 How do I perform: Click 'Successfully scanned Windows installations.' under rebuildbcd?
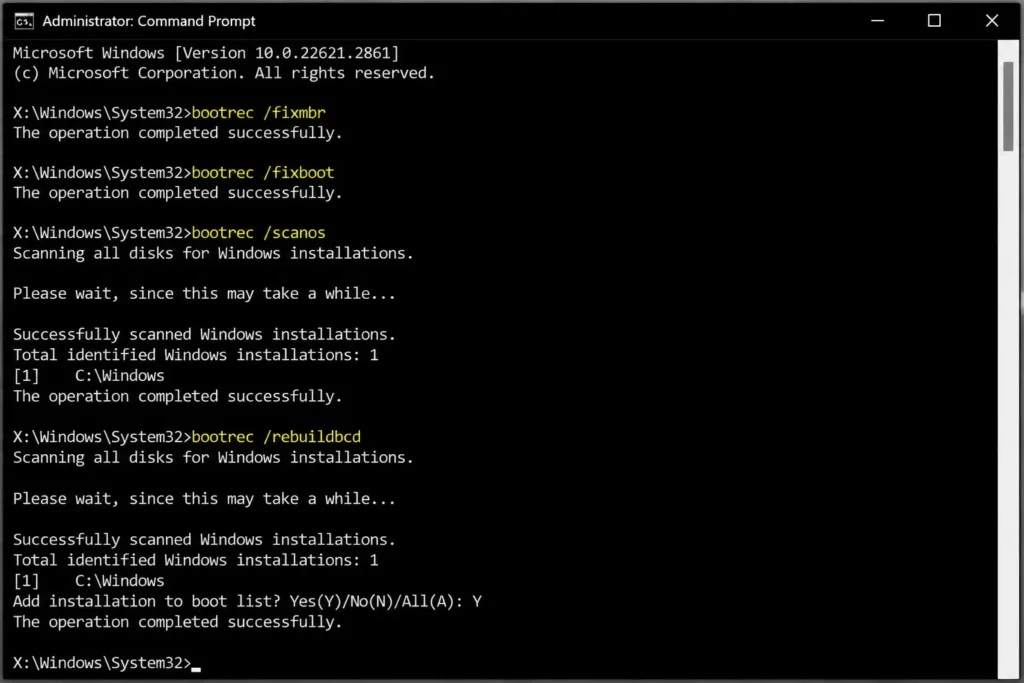click(x=204, y=540)
